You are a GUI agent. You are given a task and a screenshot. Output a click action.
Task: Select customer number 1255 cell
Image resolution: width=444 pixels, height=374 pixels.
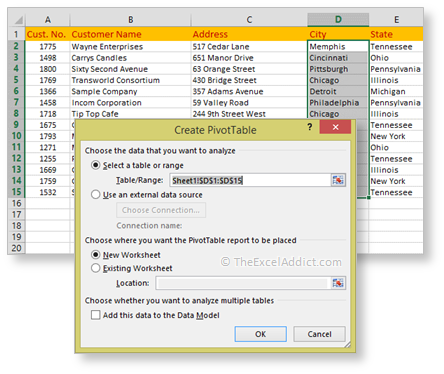pos(48,158)
